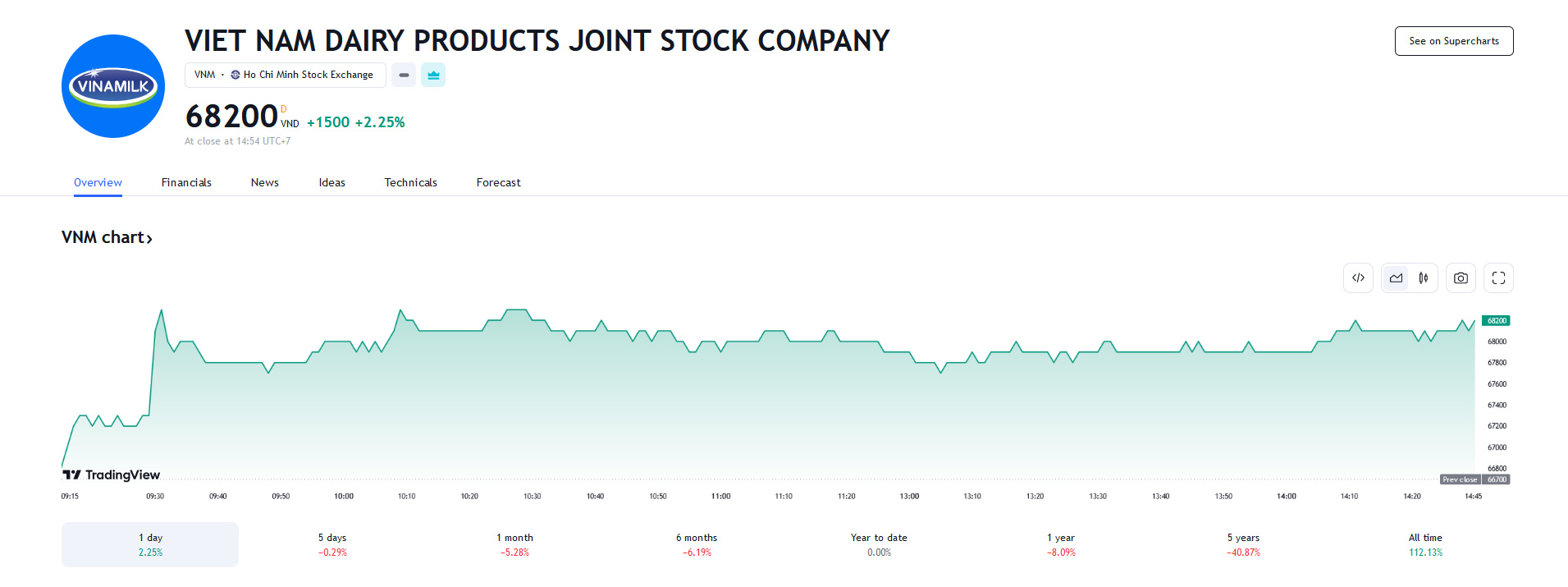Switch to the Technicals tab
Screen dimensions: 1568x587
click(410, 182)
